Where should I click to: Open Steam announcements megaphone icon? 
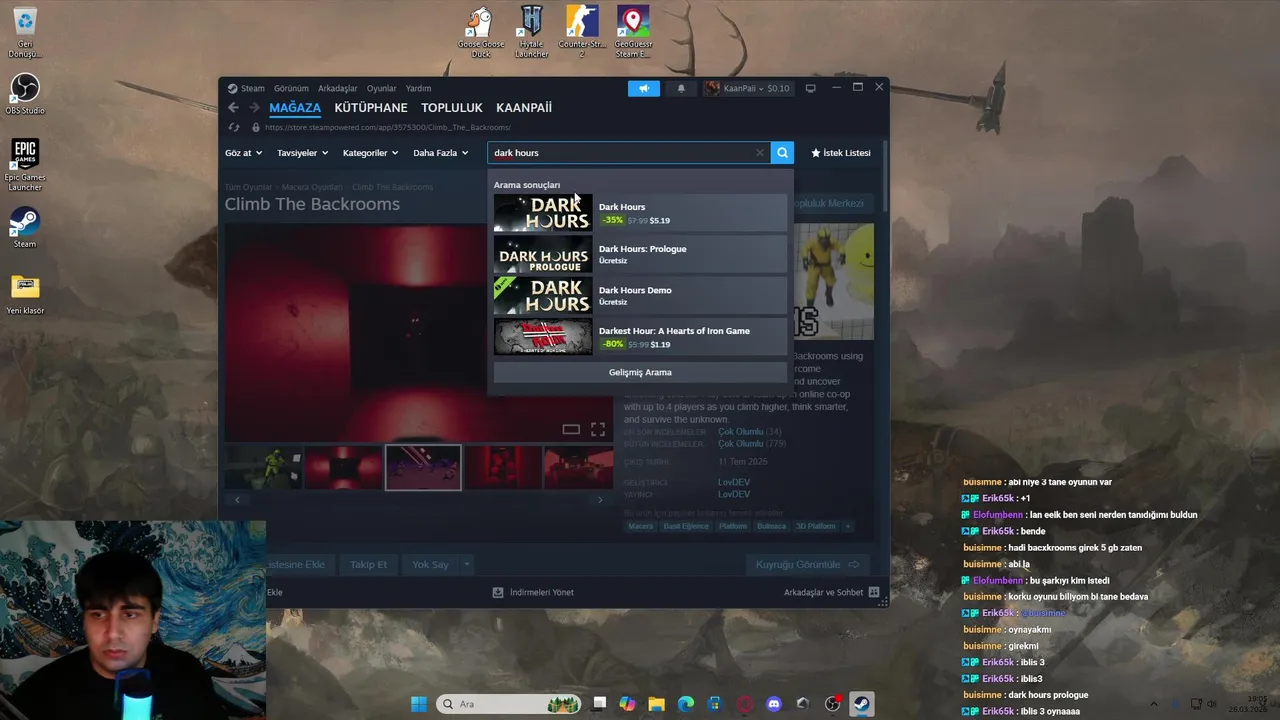pos(644,88)
